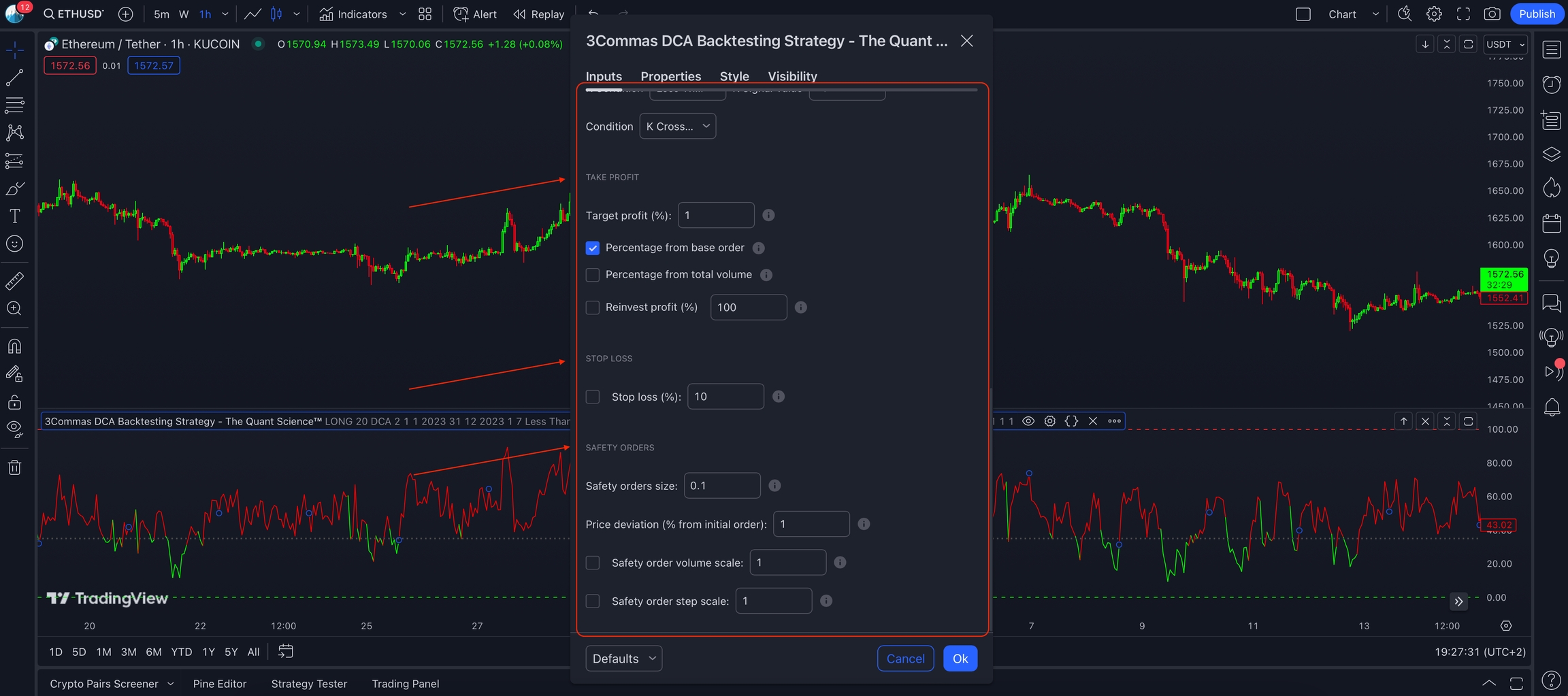The height and width of the screenshot is (696, 1568).
Task: Open the Strategy Tester tab
Action: point(309,684)
